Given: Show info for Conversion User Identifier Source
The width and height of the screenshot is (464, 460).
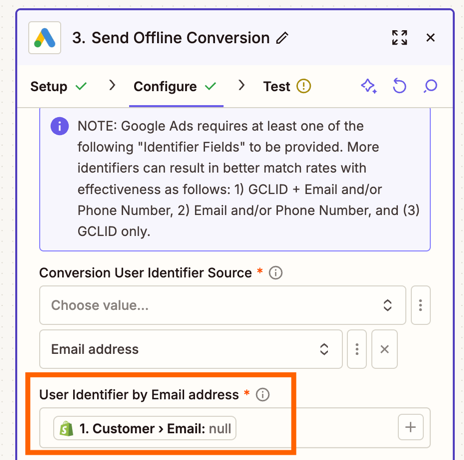Looking at the screenshot, I should pos(276,273).
